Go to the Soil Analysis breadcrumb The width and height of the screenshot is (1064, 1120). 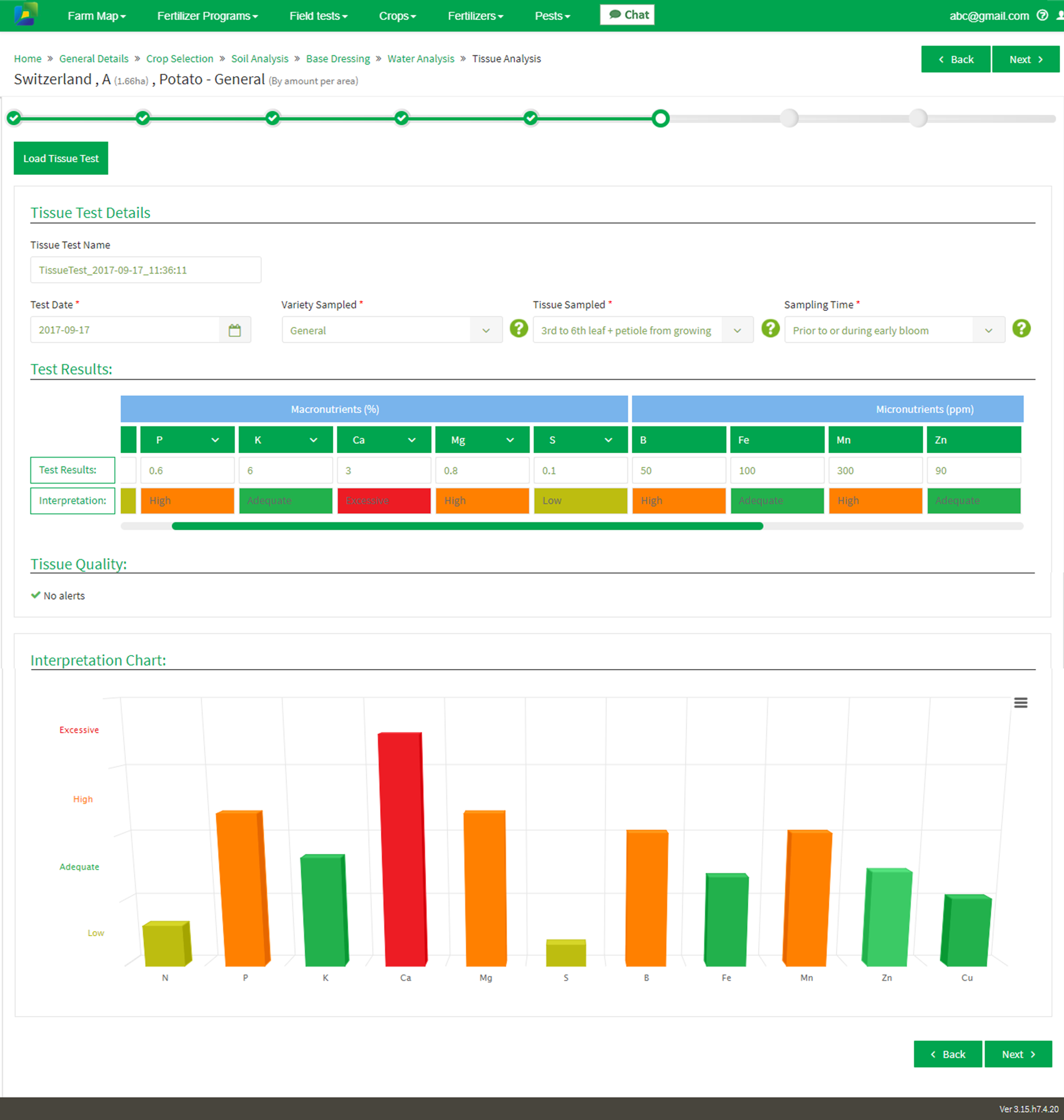(260, 59)
